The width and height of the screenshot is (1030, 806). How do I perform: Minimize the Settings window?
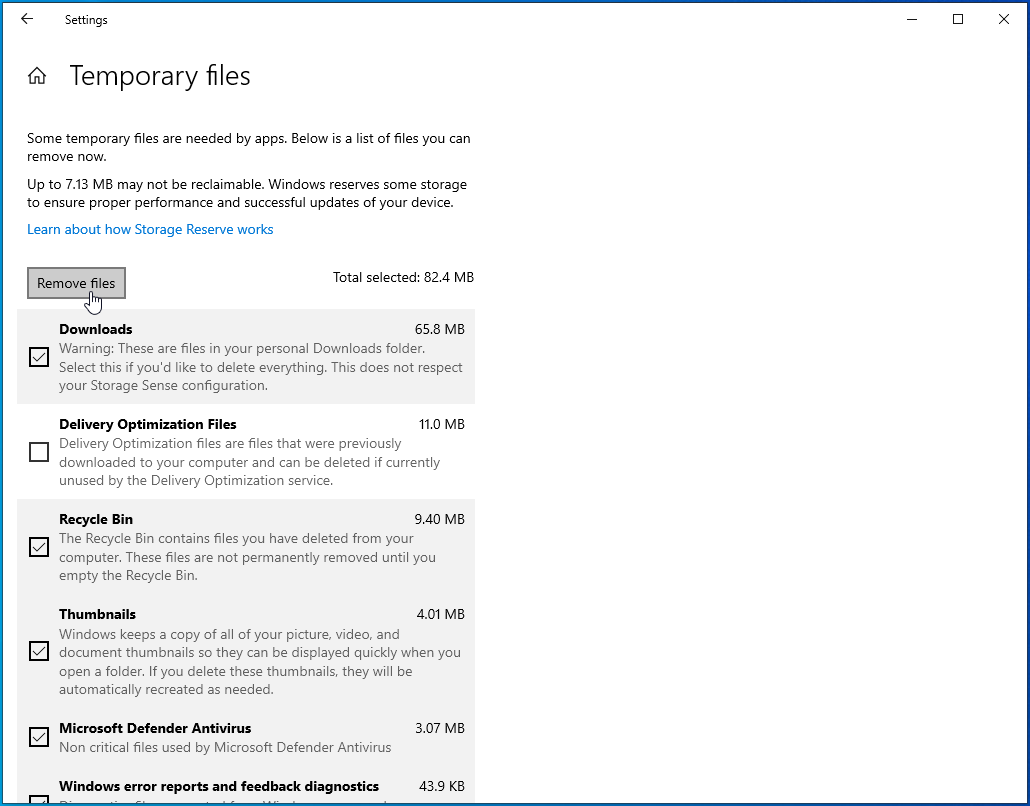pyautogui.click(x=912, y=19)
